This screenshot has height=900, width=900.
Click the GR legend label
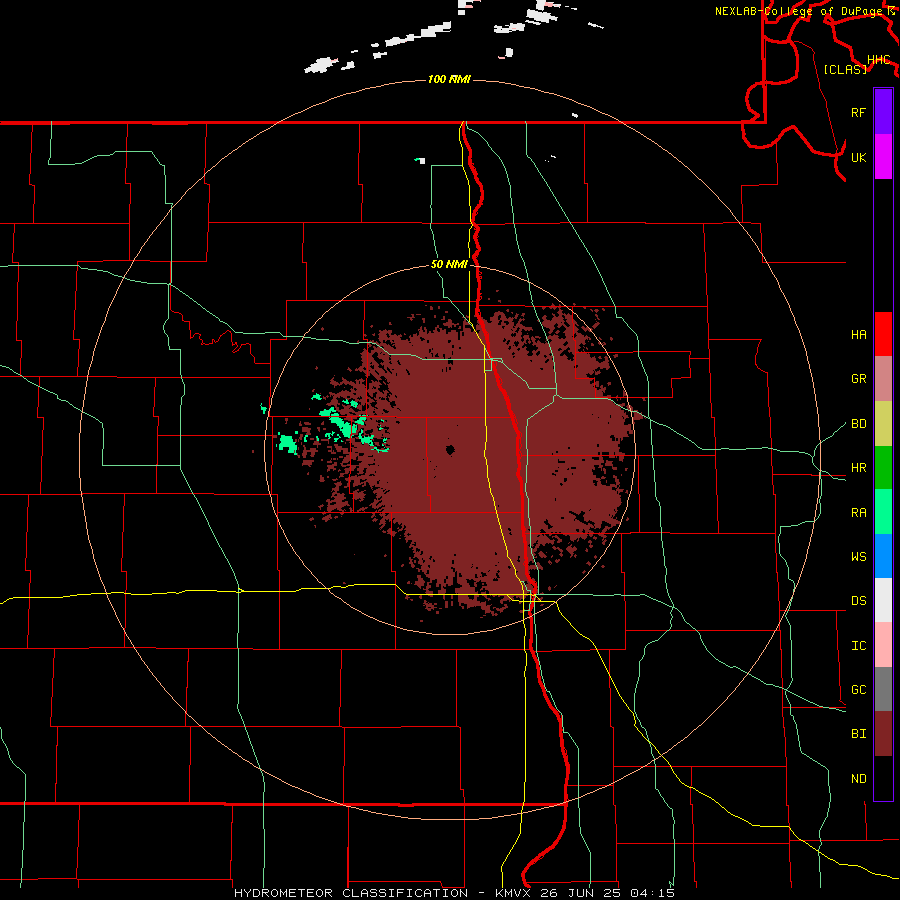click(858, 379)
